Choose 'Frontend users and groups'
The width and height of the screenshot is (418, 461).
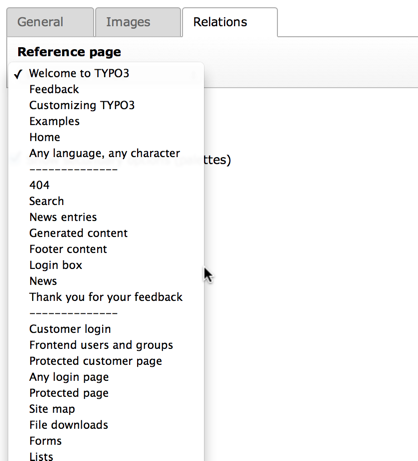click(x=106, y=345)
